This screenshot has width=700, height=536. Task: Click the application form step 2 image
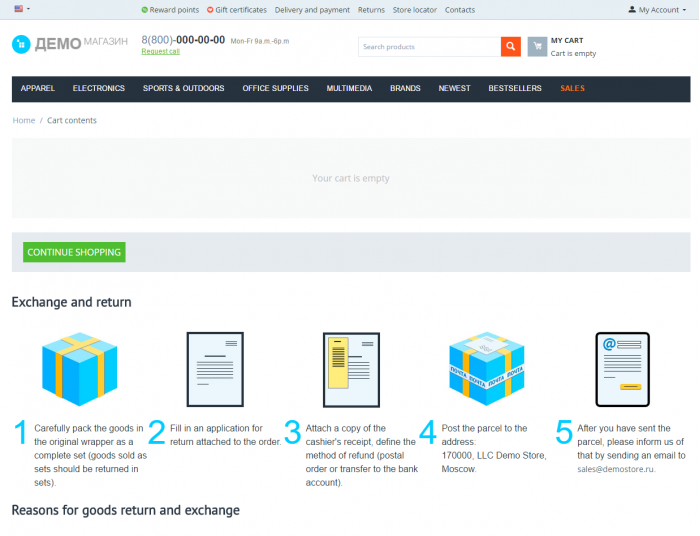215,369
